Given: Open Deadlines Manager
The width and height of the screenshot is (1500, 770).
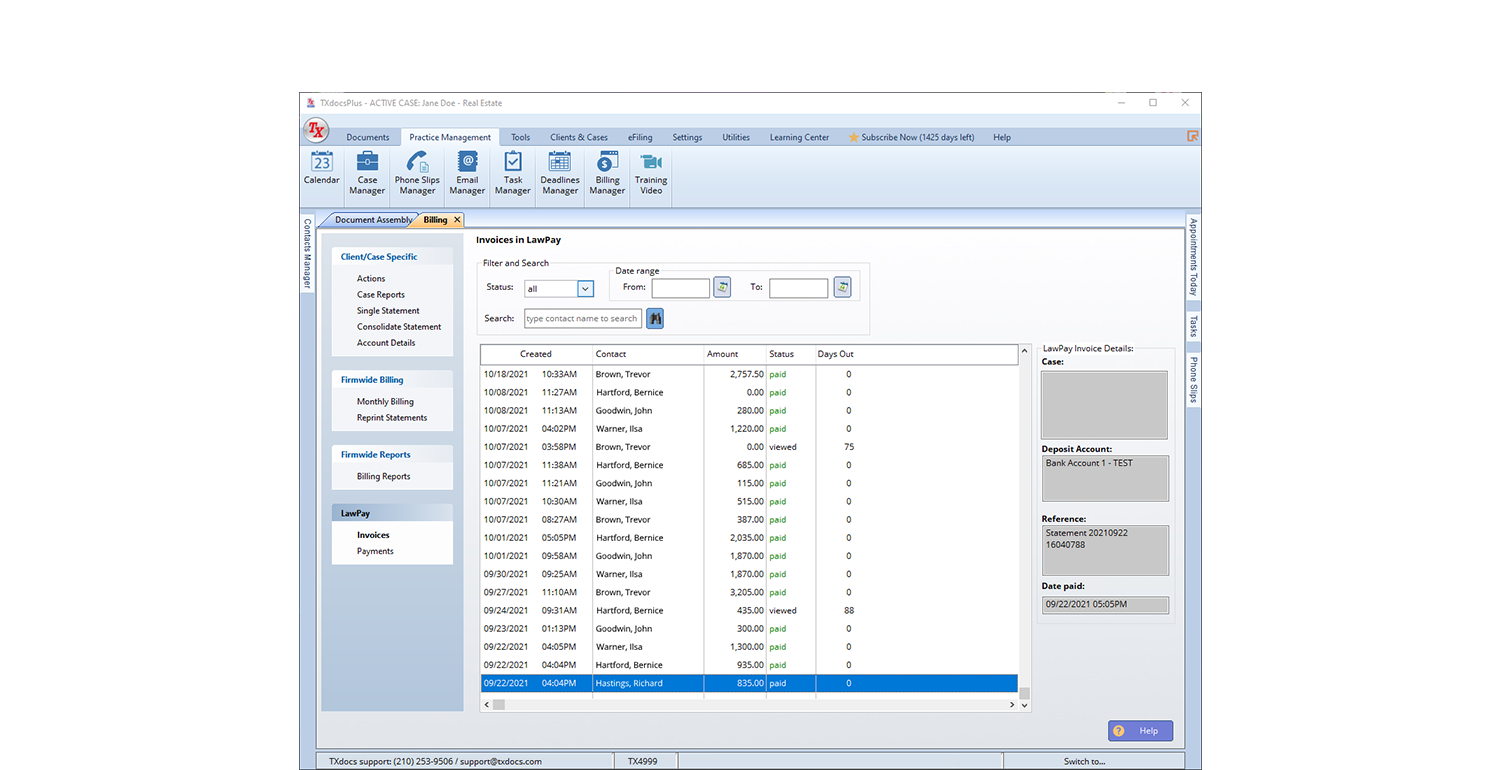Looking at the screenshot, I should point(560,173).
